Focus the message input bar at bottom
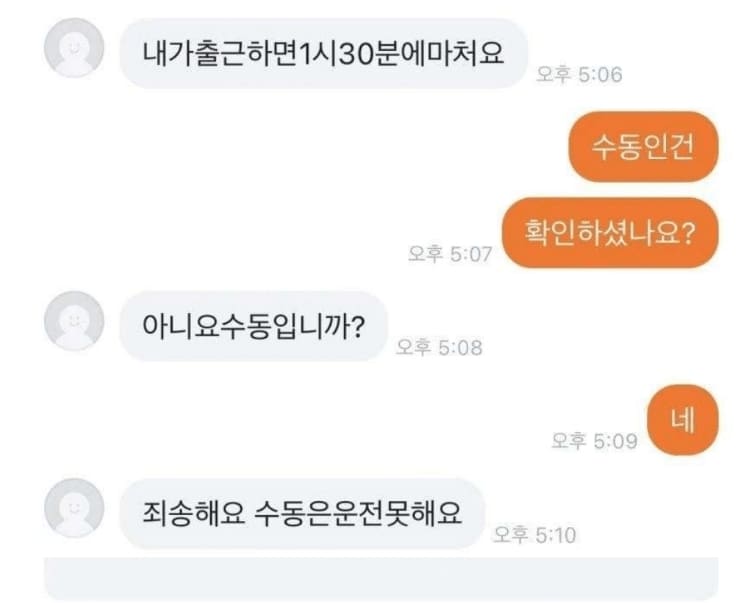Screen dimensions: 750x603 tap(381, 578)
